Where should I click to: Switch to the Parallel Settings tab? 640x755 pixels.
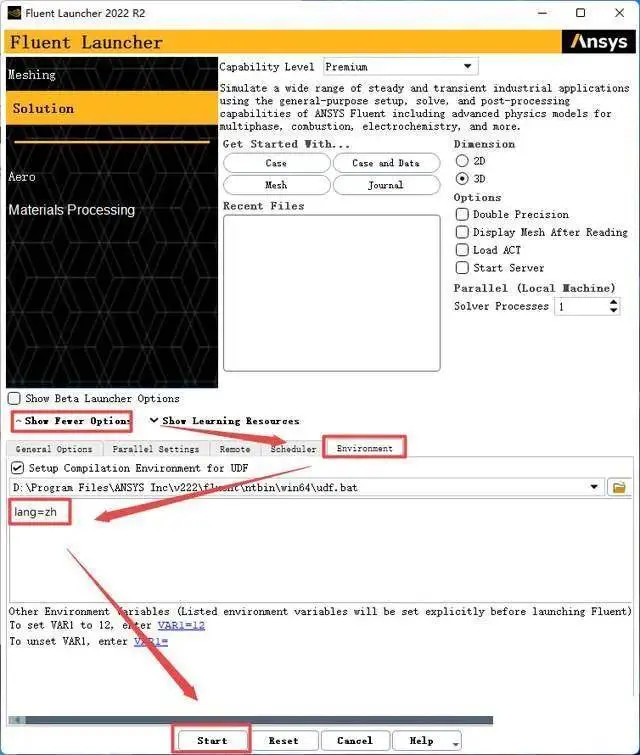click(156, 449)
